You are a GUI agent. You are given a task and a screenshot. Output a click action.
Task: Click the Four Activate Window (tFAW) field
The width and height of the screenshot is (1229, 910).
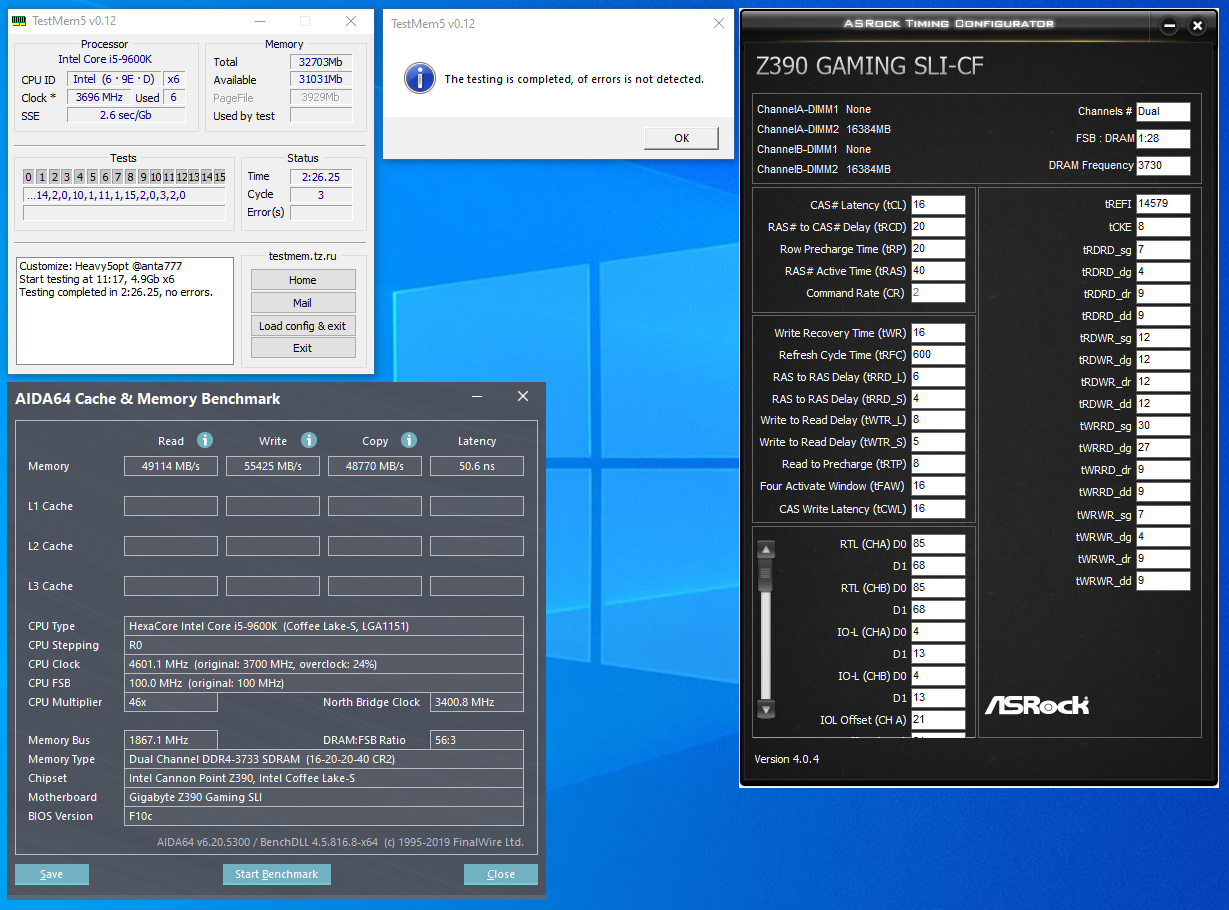(x=938, y=486)
